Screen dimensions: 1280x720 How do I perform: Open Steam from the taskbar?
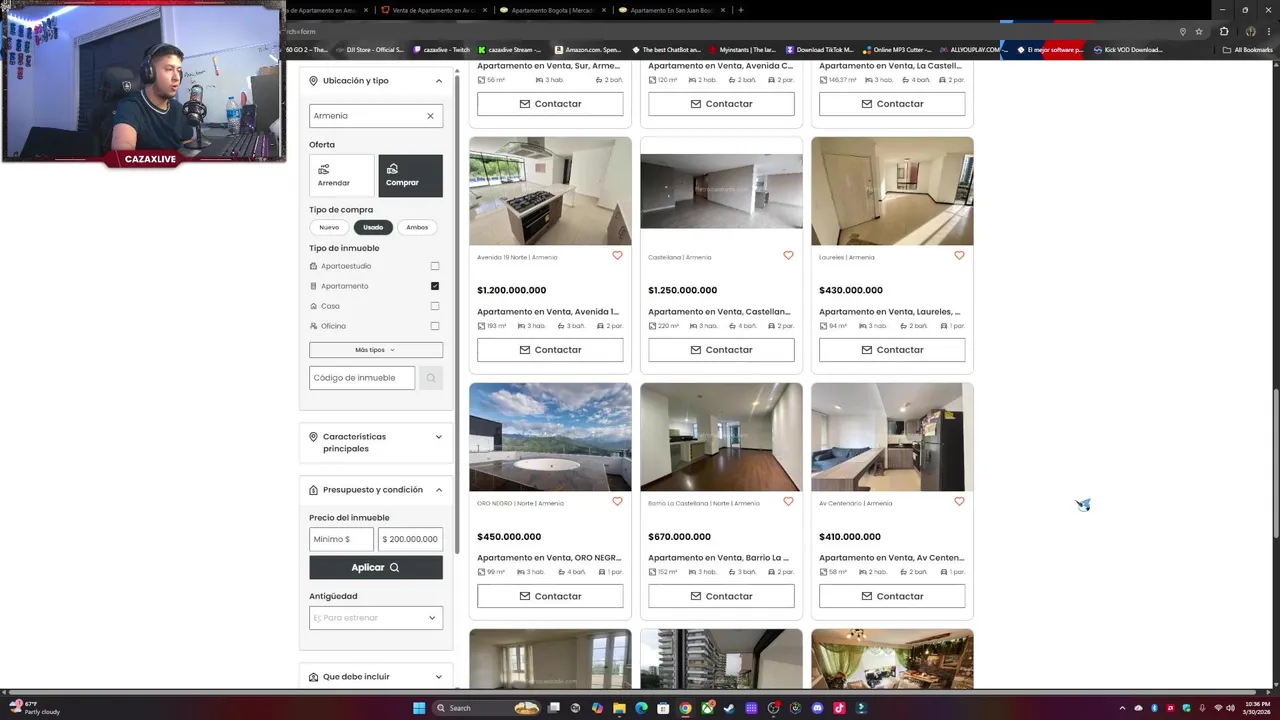click(x=729, y=708)
